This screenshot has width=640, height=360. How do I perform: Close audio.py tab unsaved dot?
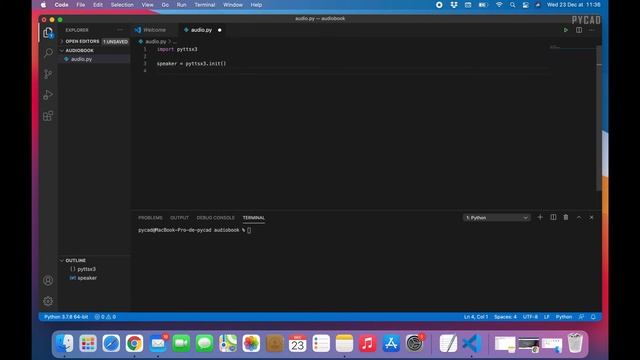click(220, 30)
